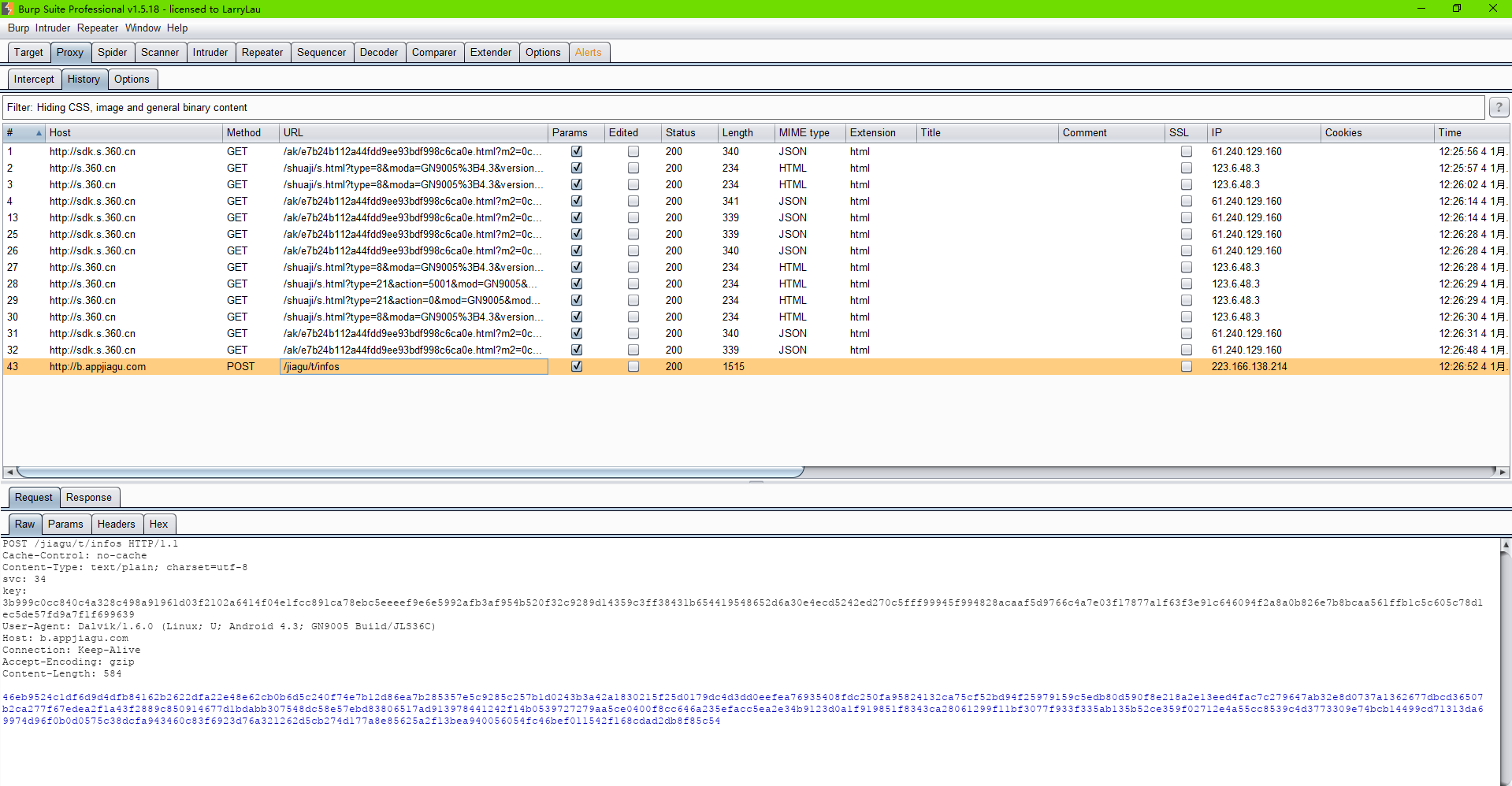Sort history by Length column header
This screenshot has width=1512, height=786.
pos(747,132)
